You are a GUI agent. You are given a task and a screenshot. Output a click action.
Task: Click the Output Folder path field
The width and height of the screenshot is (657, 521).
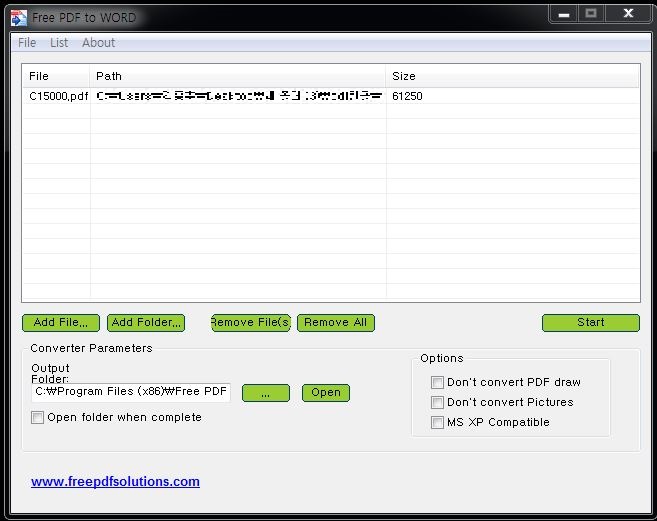click(x=131, y=392)
